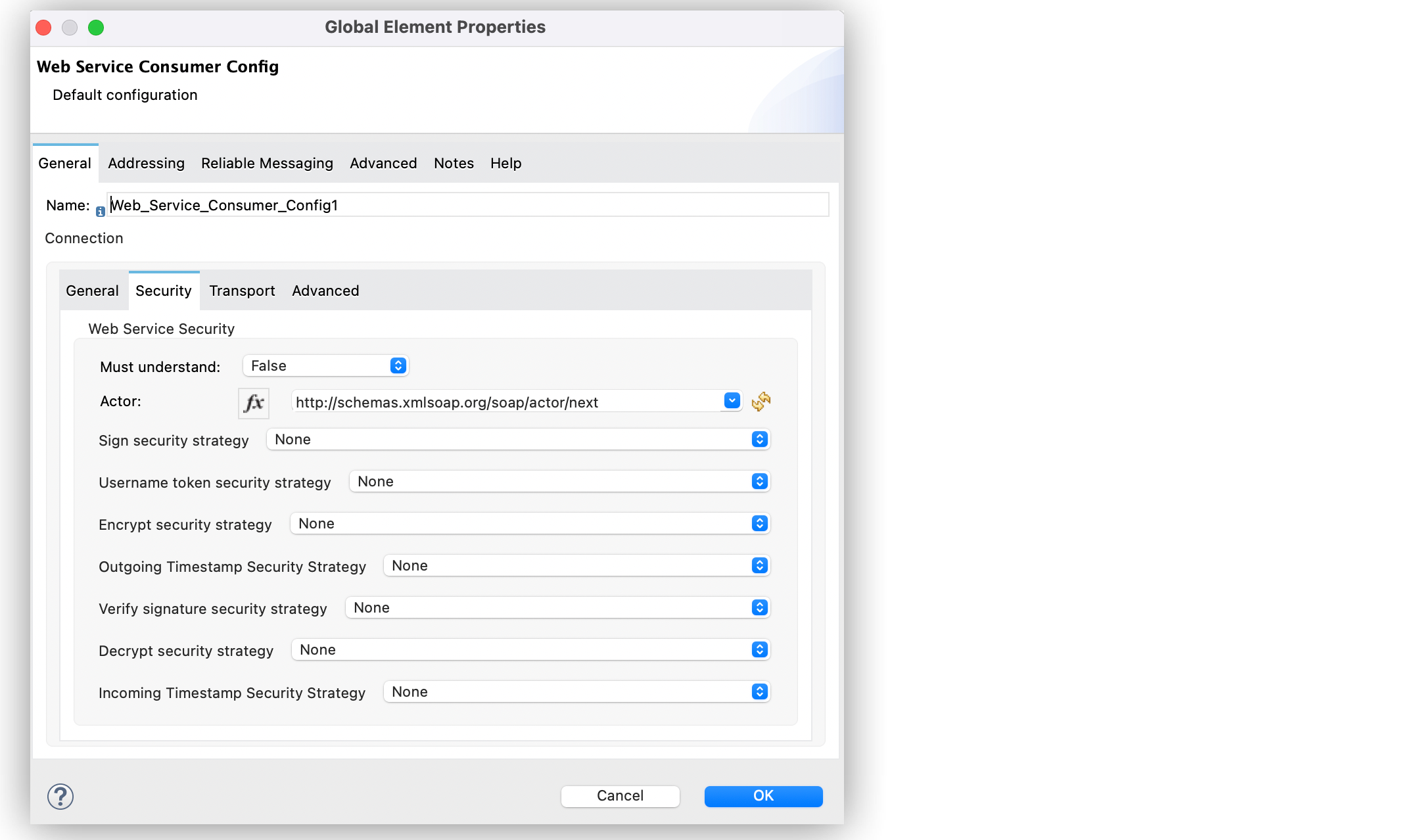Click the Actor field variable binding icon
1408x840 pixels.
(763, 402)
